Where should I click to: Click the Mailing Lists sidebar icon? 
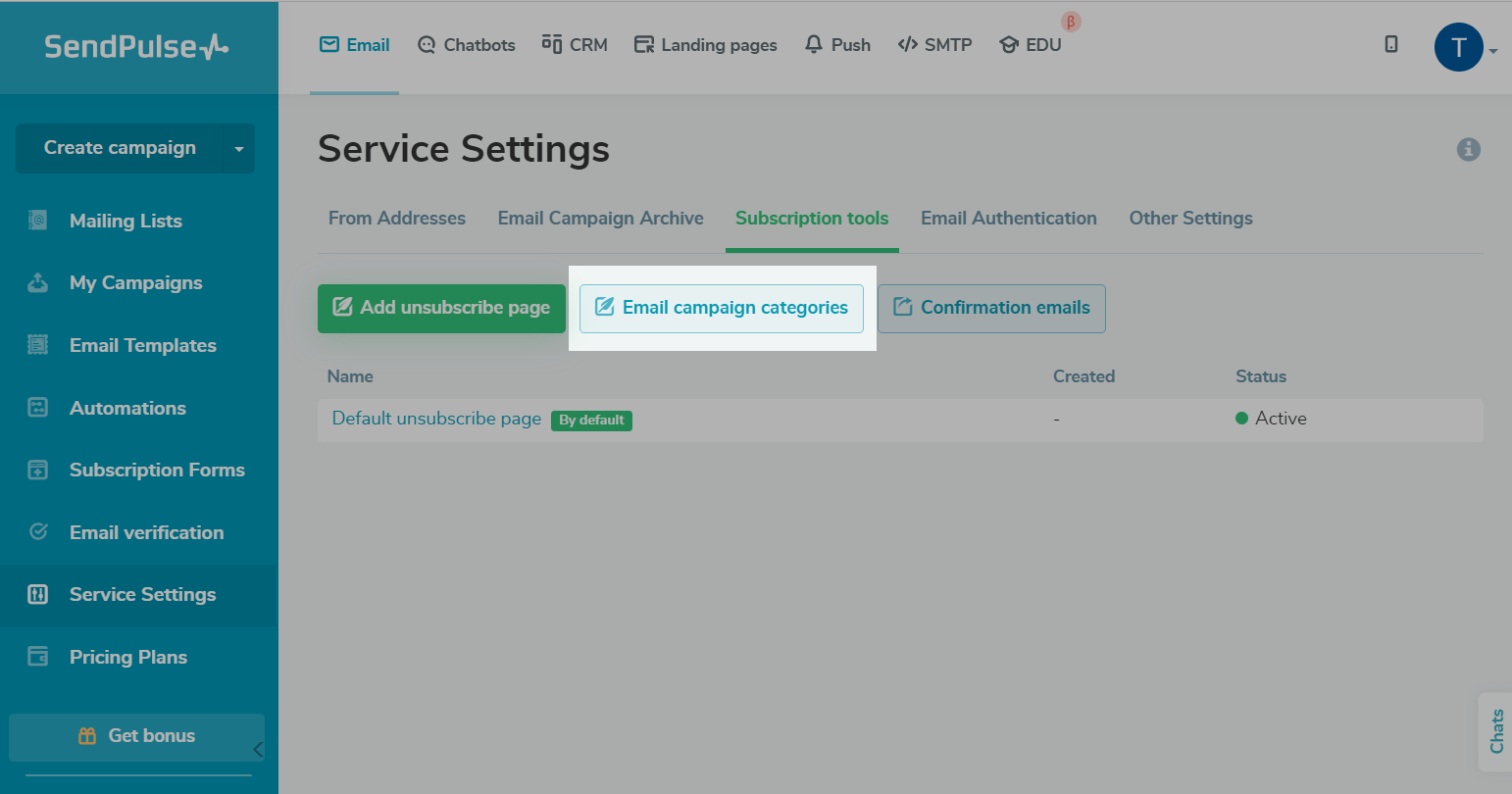(38, 221)
